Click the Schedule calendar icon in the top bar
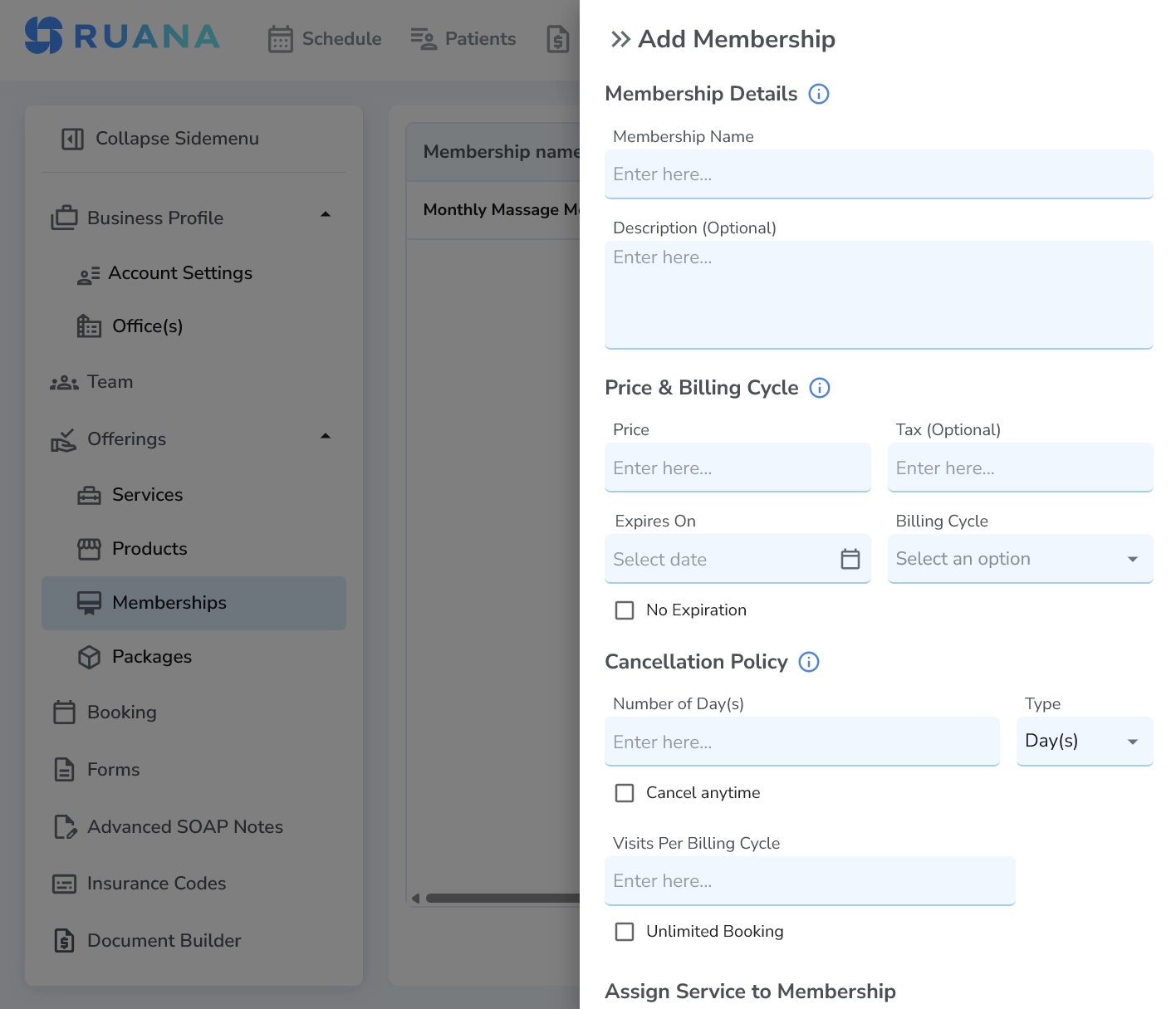The width and height of the screenshot is (1176, 1009). click(281, 39)
